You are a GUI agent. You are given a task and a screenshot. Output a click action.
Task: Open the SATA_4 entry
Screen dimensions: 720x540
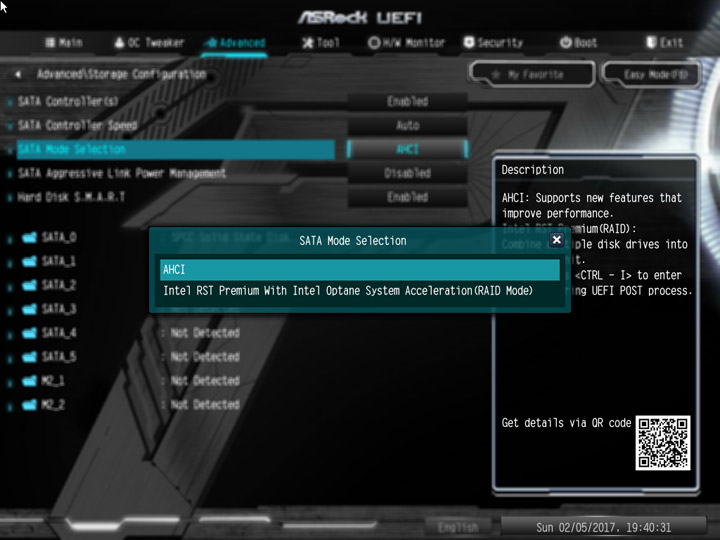pos(59,333)
